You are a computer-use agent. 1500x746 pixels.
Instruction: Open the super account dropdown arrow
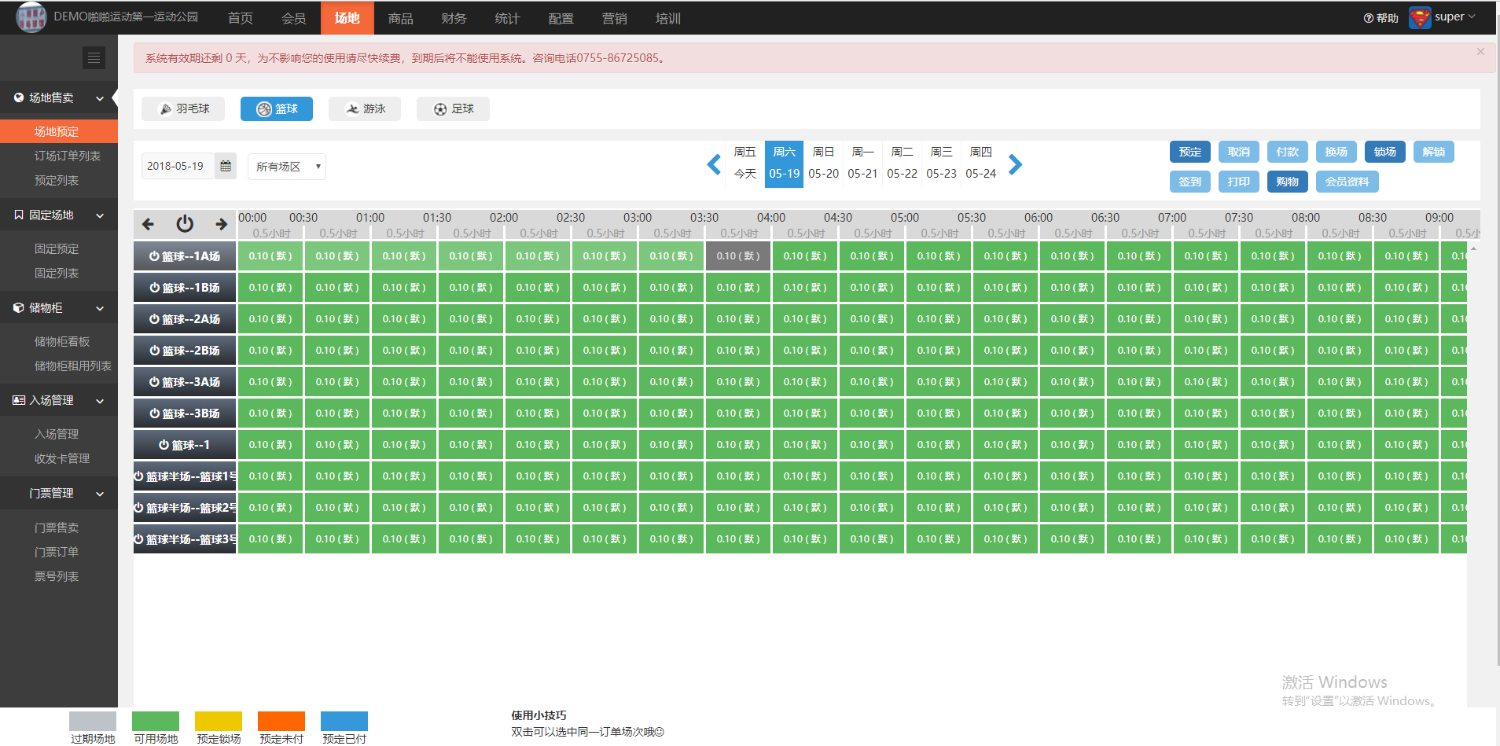coord(1471,17)
